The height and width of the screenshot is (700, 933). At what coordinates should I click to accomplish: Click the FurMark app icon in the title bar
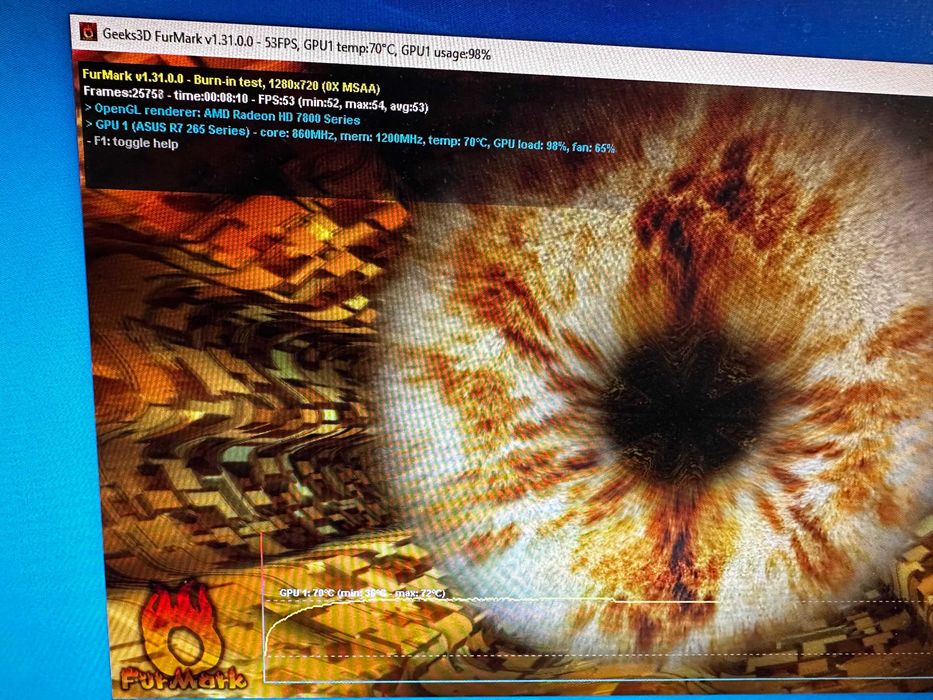pos(89,31)
